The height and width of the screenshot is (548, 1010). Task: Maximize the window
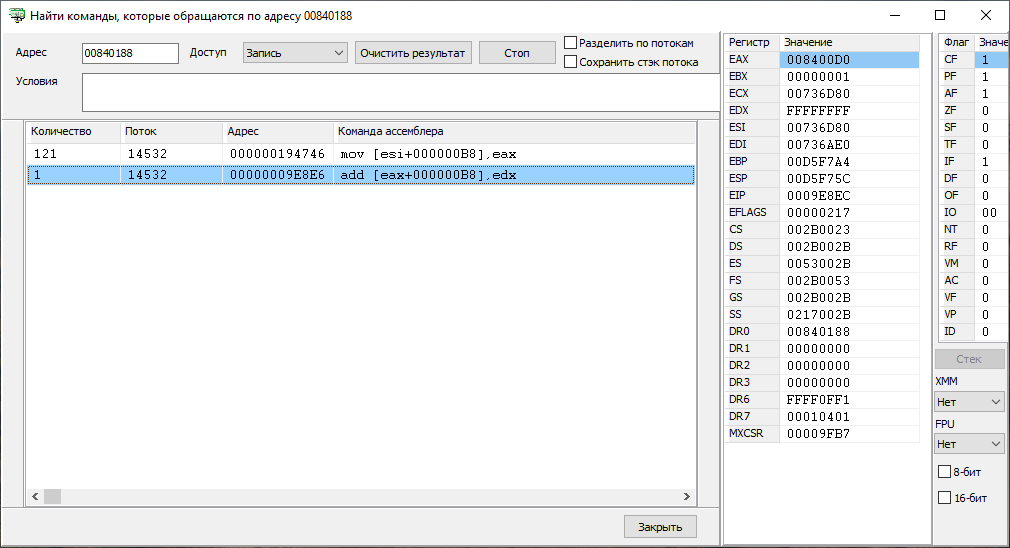click(x=940, y=15)
